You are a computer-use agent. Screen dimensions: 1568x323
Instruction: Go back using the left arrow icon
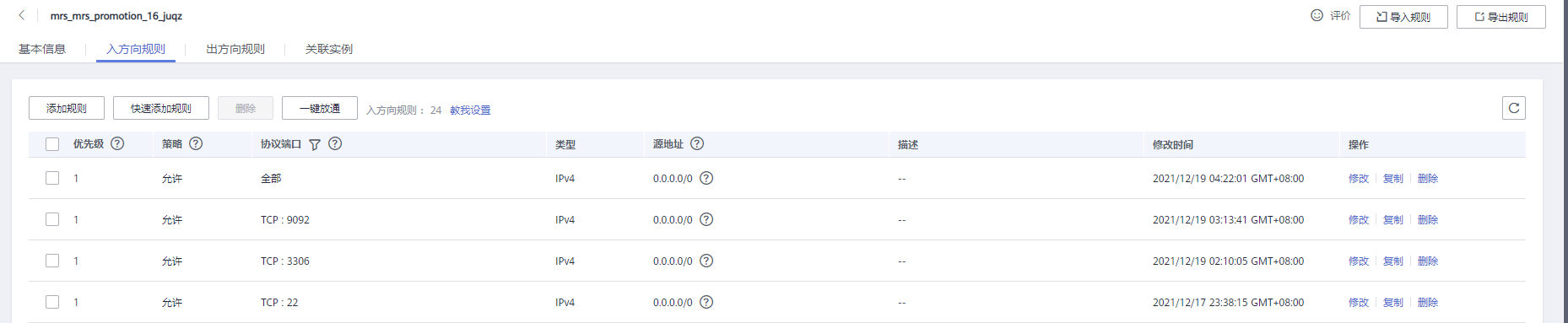tap(22, 15)
